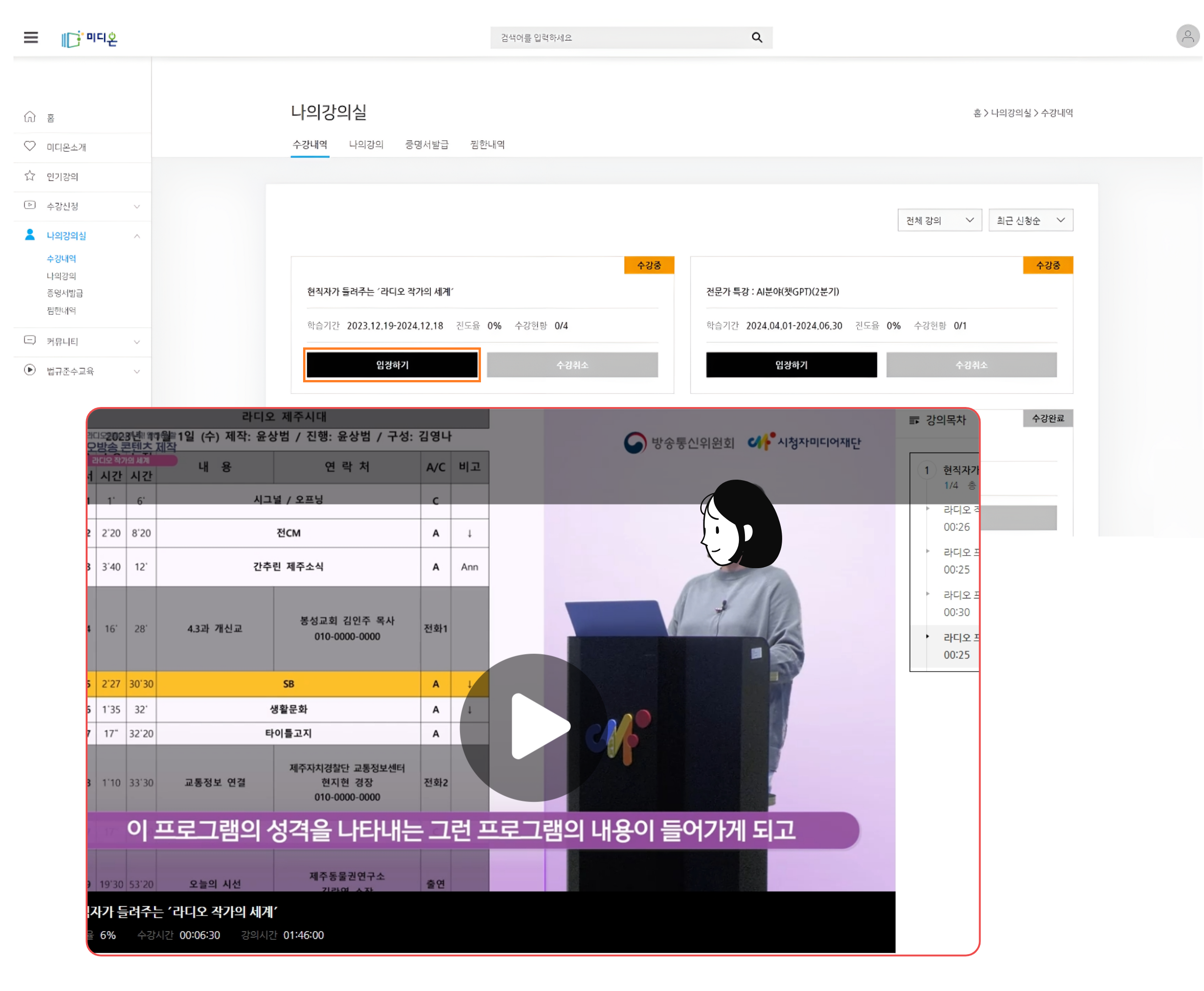
Task: Click the video icon beside 수강신청
Action: pyautogui.click(x=30, y=205)
